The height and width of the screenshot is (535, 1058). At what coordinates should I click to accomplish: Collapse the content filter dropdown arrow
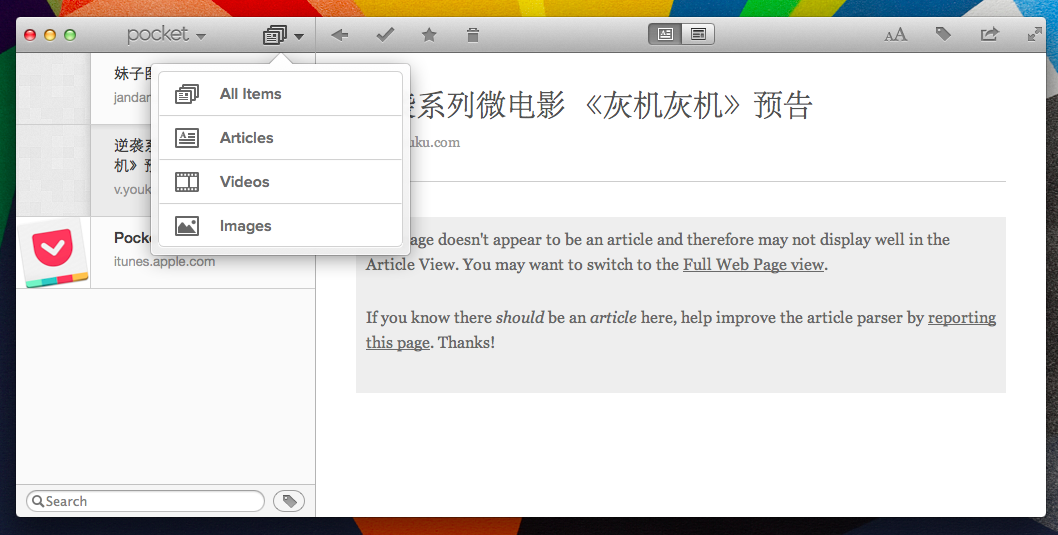(298, 37)
